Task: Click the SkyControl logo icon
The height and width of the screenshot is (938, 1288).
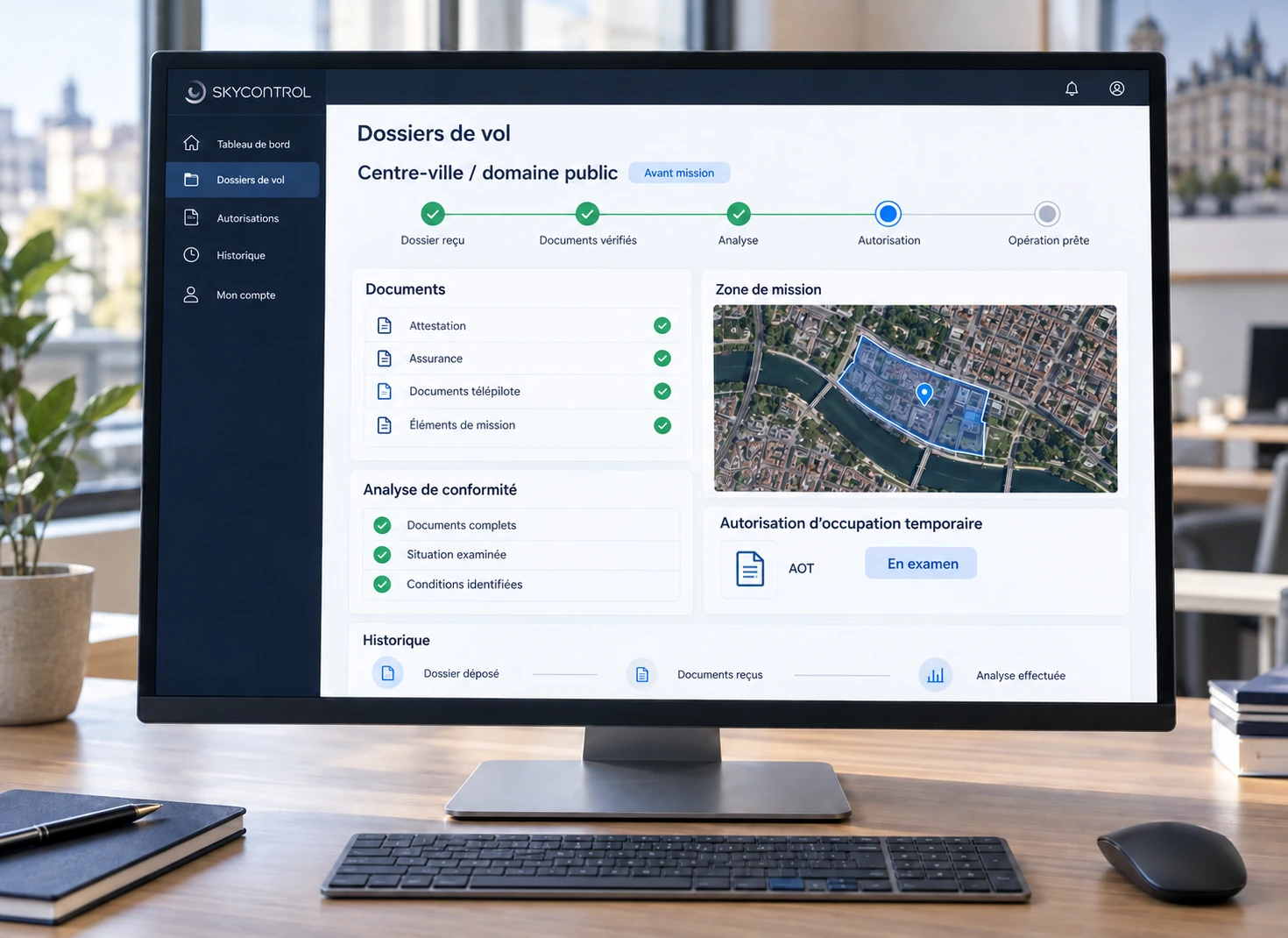Action: [195, 92]
